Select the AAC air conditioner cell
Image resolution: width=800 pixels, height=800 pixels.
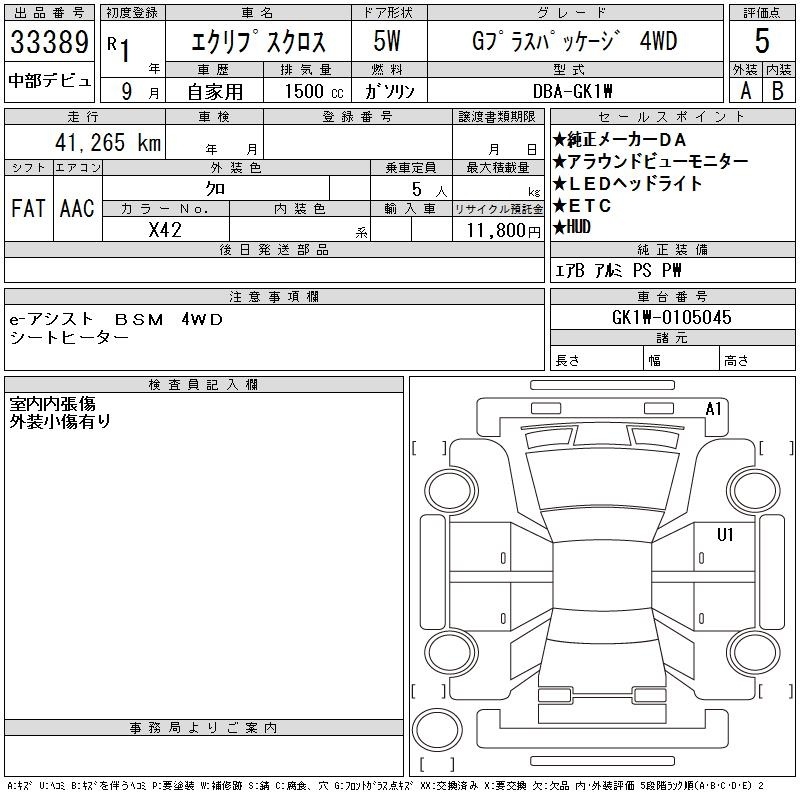76,208
